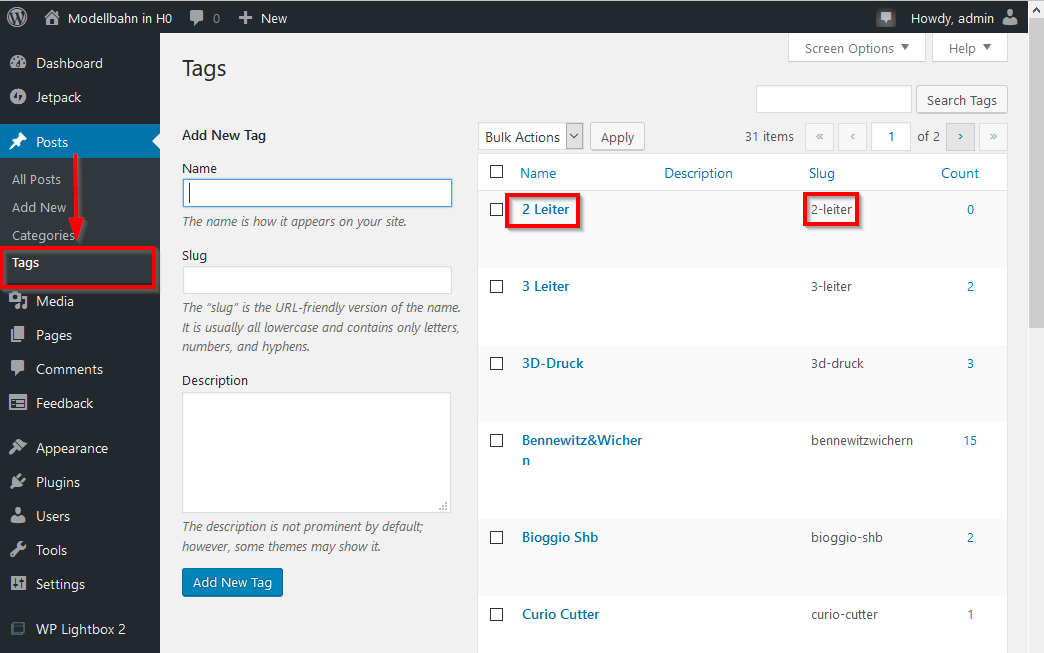Image resolution: width=1044 pixels, height=653 pixels.
Task: Tick the Bennewitz&Wichern tag checkbox
Action: (x=496, y=441)
